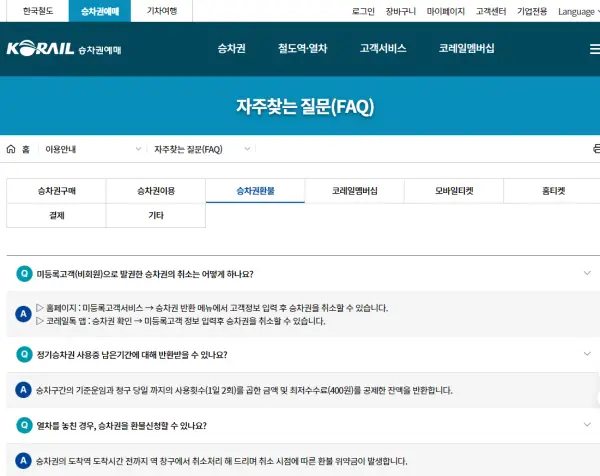600x476 pixels.
Task: Click the 자주찾는 질문(FAQ) page heading
Action: click(305, 106)
